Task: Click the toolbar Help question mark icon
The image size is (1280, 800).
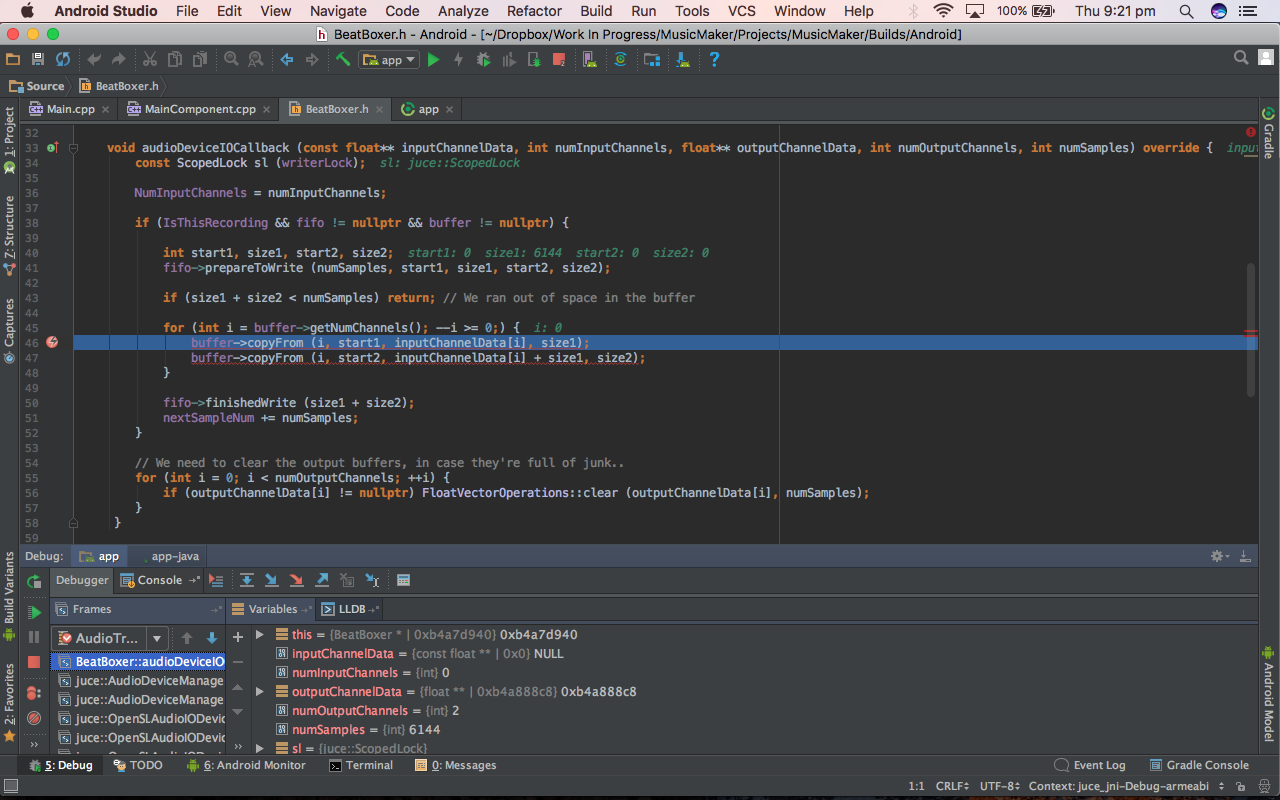Action: click(x=714, y=60)
